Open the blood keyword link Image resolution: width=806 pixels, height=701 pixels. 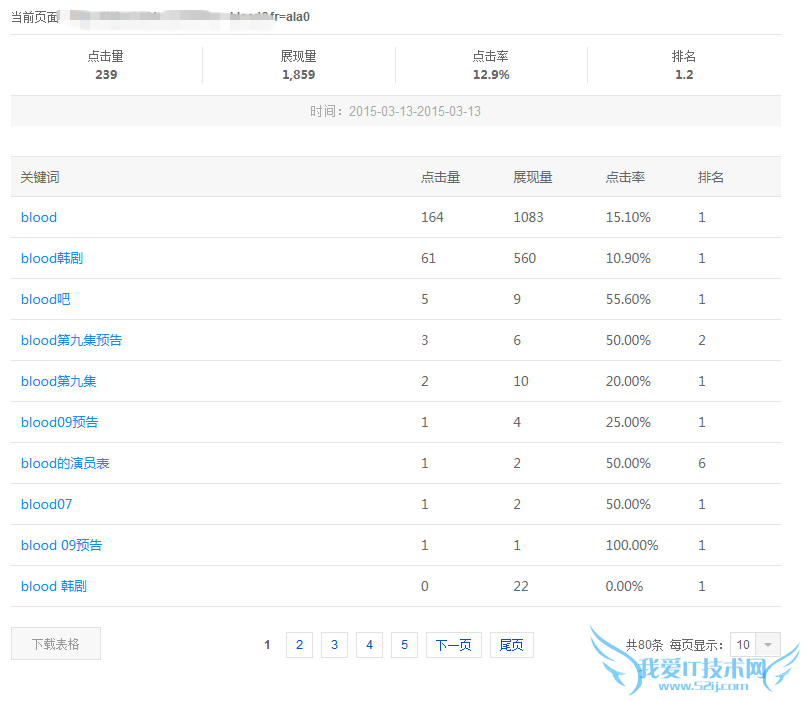coord(39,217)
